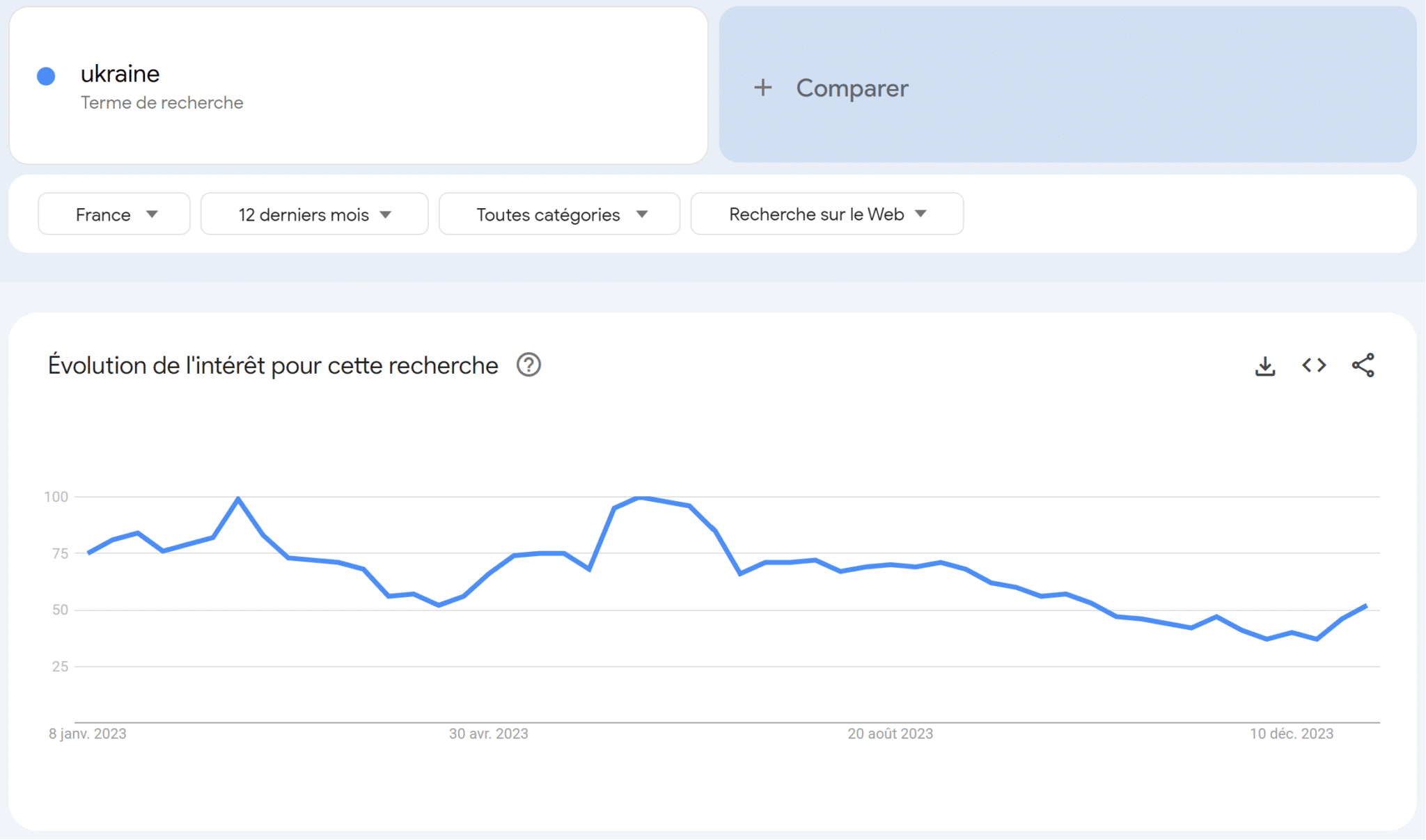Image resolution: width=1426 pixels, height=840 pixels.
Task: Open the embed code icon
Action: 1314,365
